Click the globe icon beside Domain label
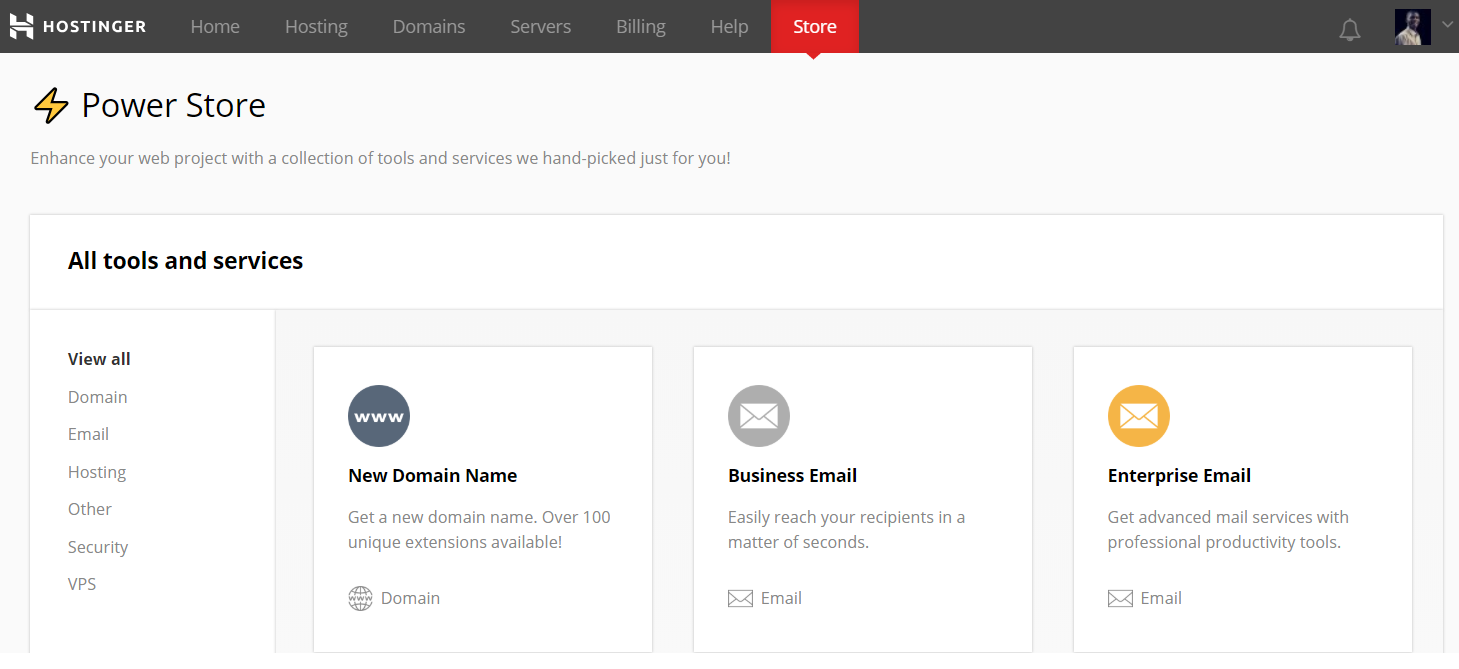The width and height of the screenshot is (1459, 669). pos(360,598)
